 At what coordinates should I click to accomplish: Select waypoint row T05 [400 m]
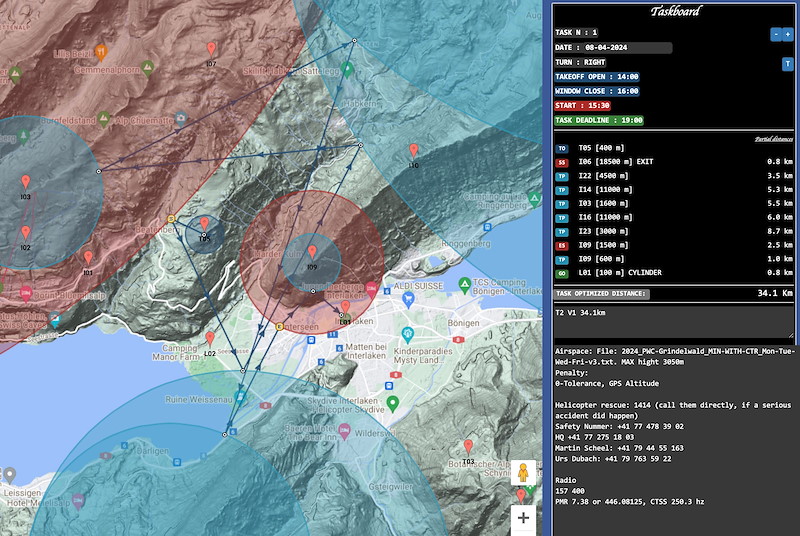pyautogui.click(x=673, y=148)
